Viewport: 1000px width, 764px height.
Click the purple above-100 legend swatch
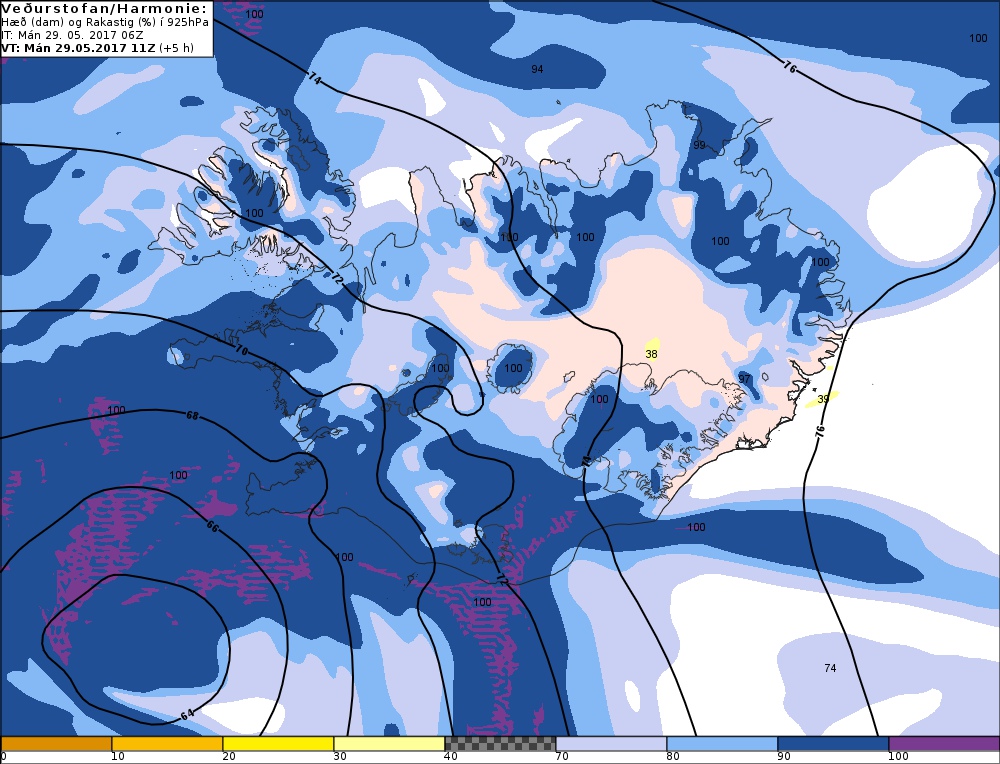tap(944, 744)
